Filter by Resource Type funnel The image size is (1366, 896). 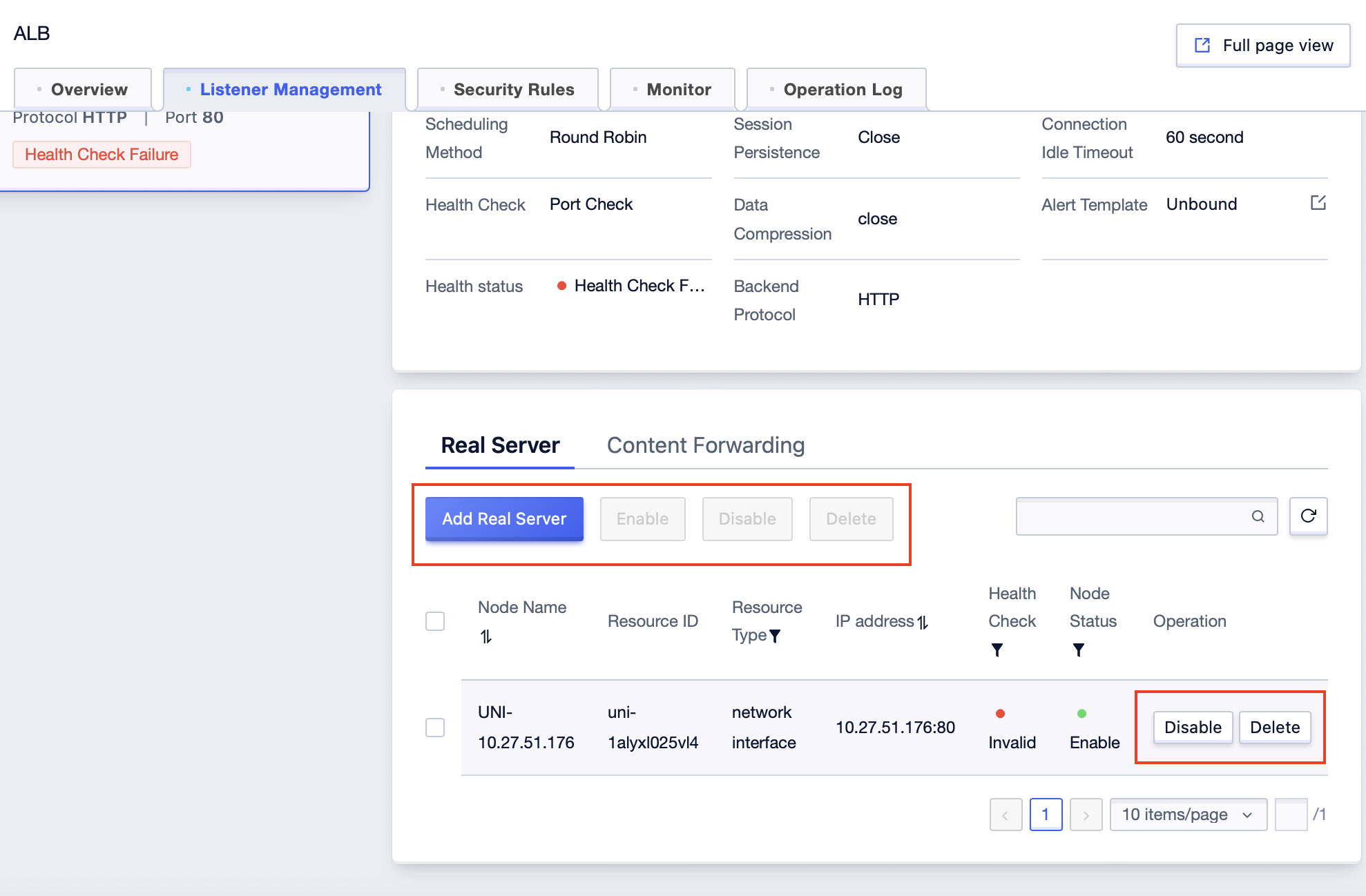point(775,636)
